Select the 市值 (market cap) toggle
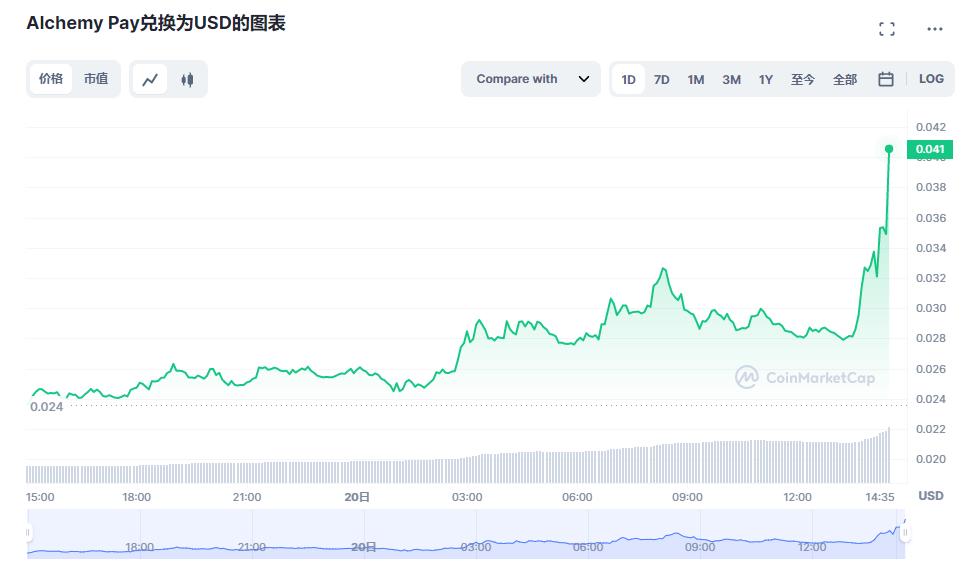 click(x=96, y=79)
